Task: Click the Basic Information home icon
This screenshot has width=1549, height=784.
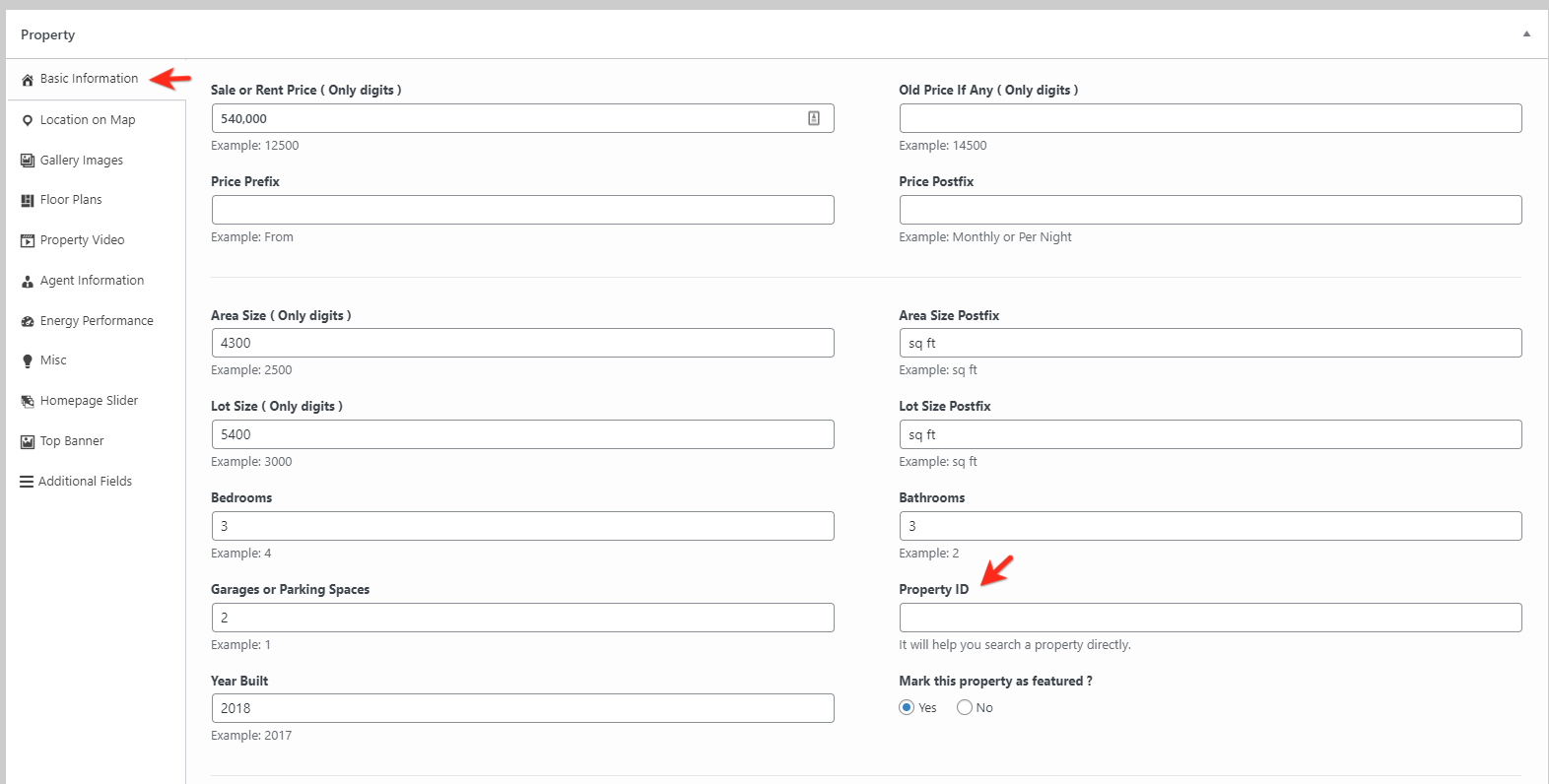Action: tap(28, 80)
